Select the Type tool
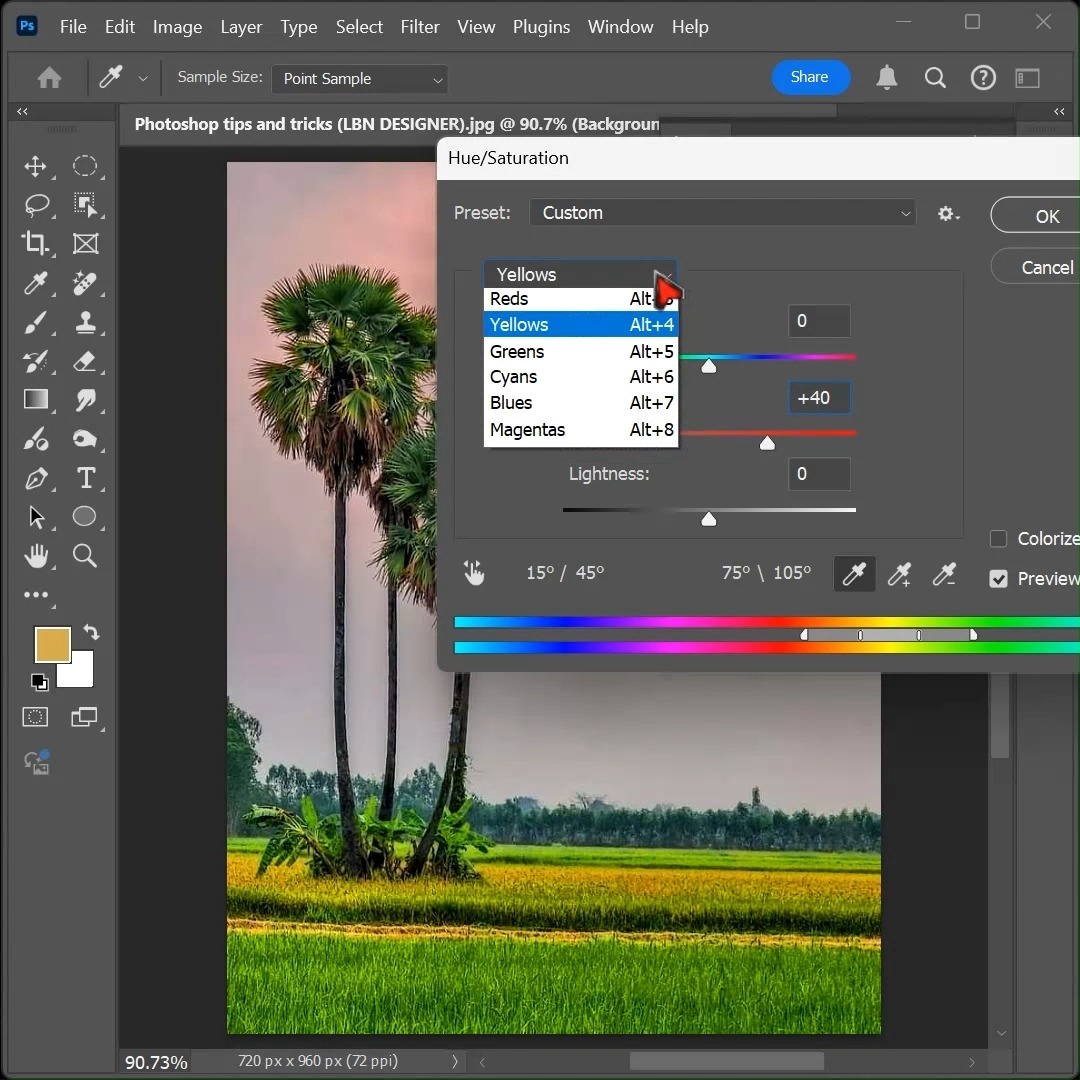The image size is (1080, 1080). point(85,478)
